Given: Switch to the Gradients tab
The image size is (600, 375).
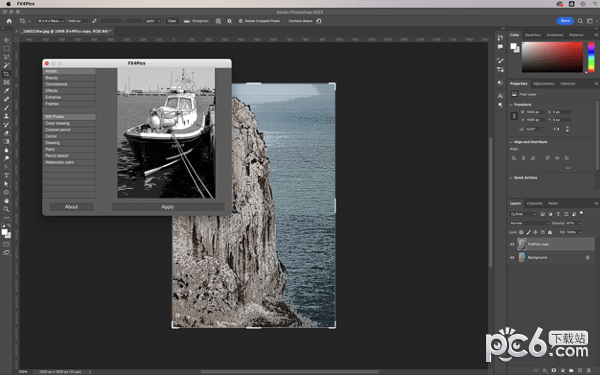Looking at the screenshot, I should click(x=555, y=35).
